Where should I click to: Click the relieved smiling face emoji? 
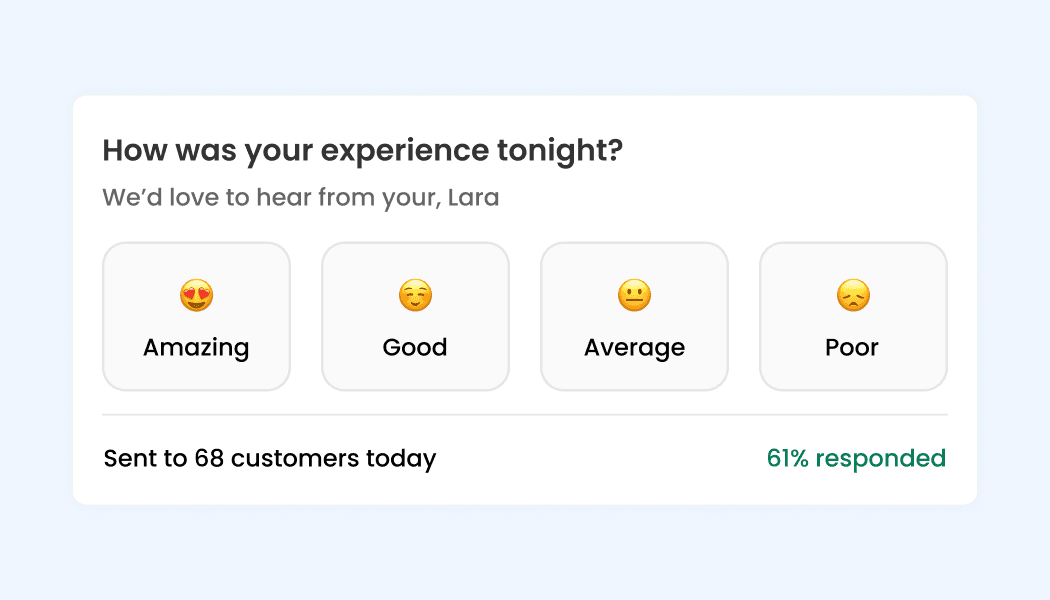(415, 295)
